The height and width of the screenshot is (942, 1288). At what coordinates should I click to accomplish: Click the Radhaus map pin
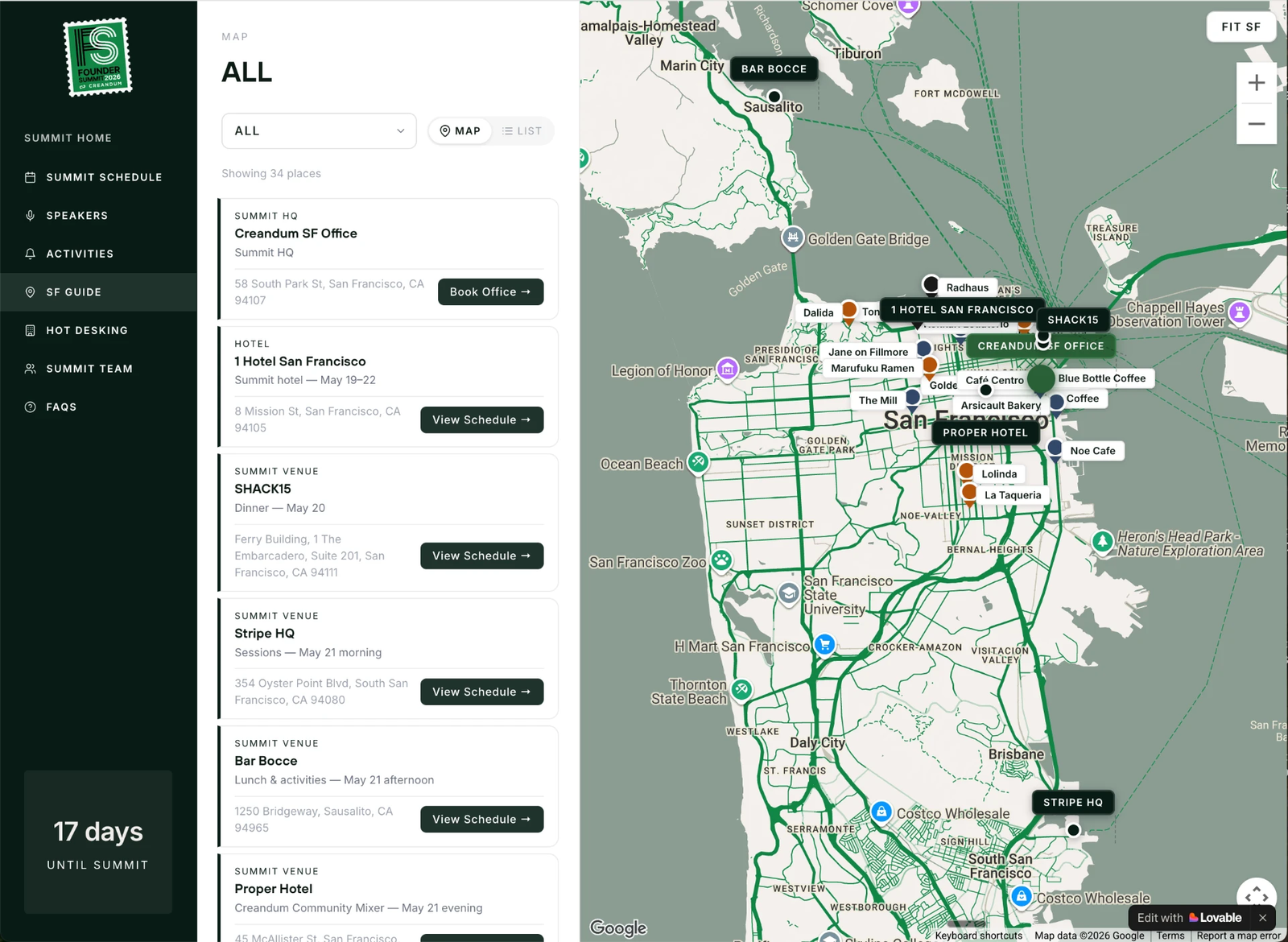(931, 284)
